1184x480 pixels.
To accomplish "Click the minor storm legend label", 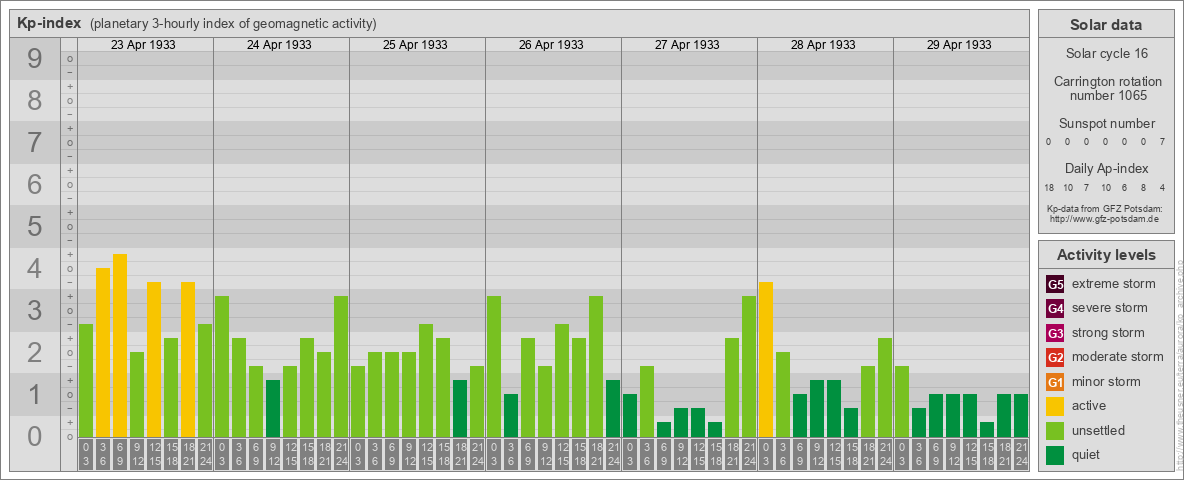I will (1106, 382).
